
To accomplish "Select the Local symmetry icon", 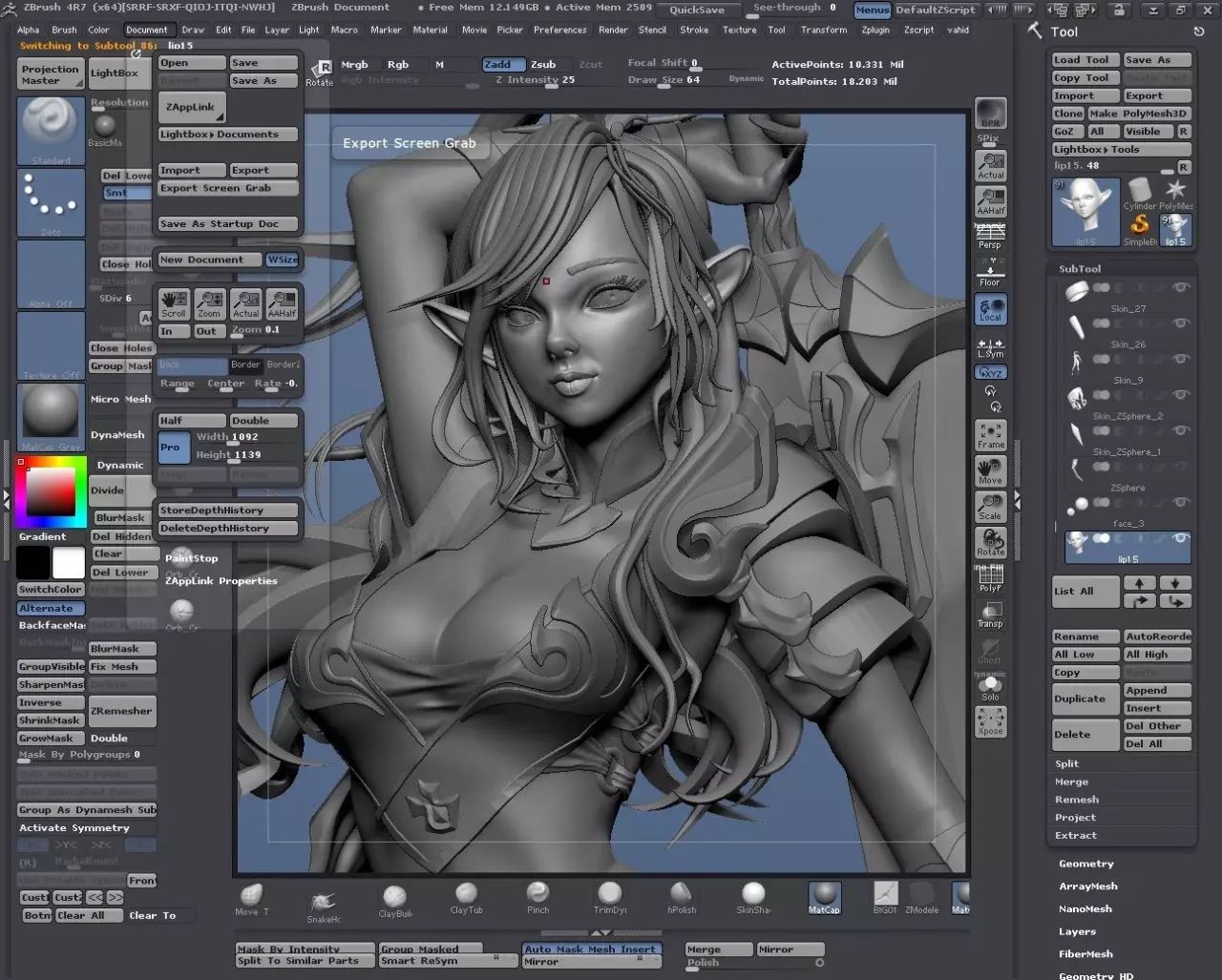I will (990, 307).
